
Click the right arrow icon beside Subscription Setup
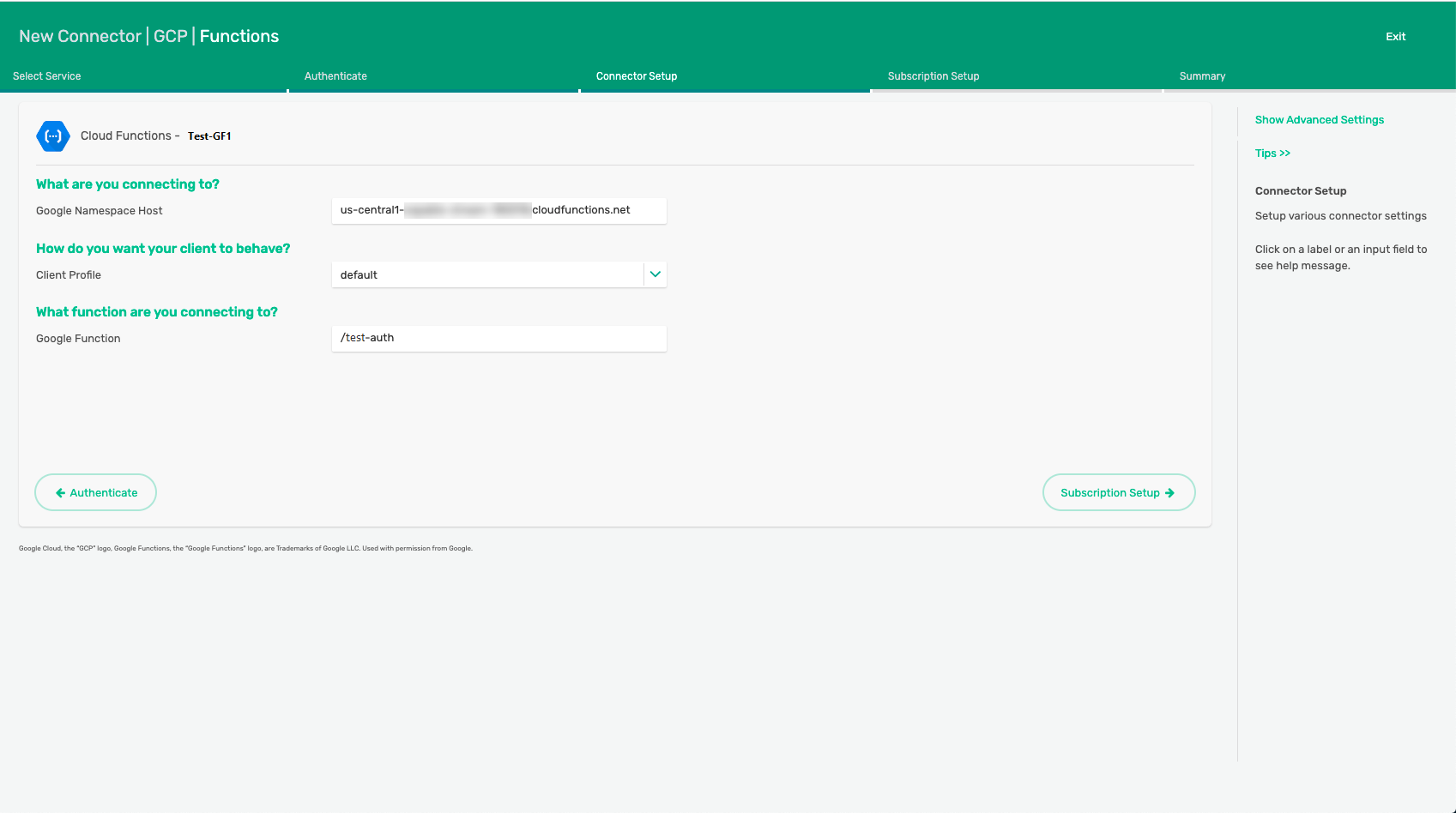1169,493
